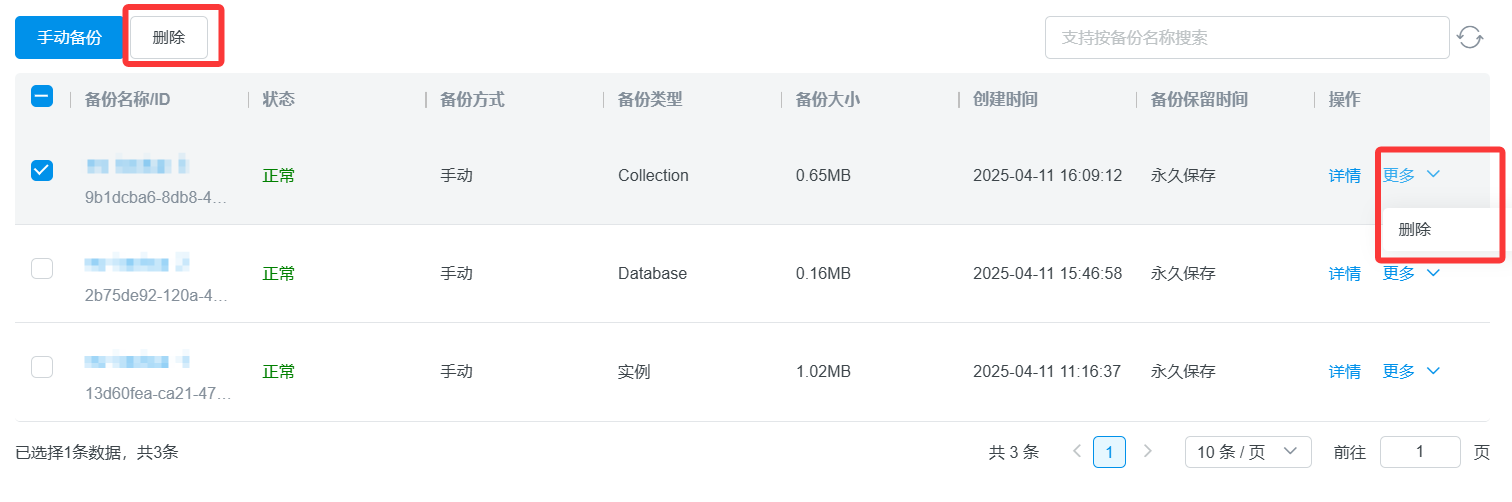Toggle the select-all checkbox in table header
This screenshot has width=1512, height=502.
[42, 97]
